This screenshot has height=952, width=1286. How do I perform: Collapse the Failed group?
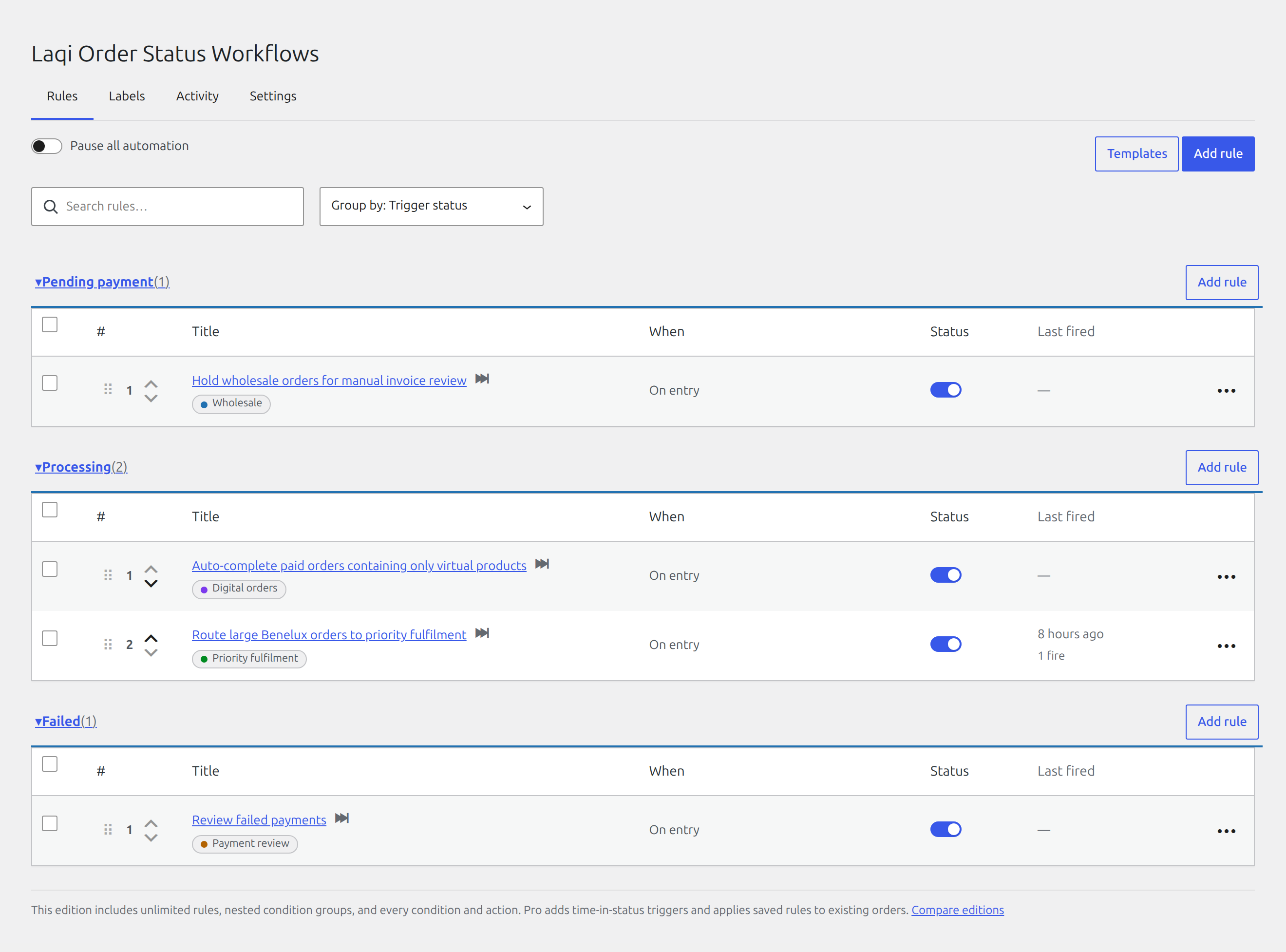[66, 721]
